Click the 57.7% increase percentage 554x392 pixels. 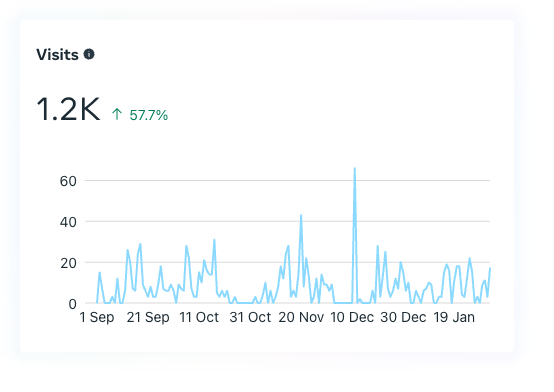pos(149,115)
